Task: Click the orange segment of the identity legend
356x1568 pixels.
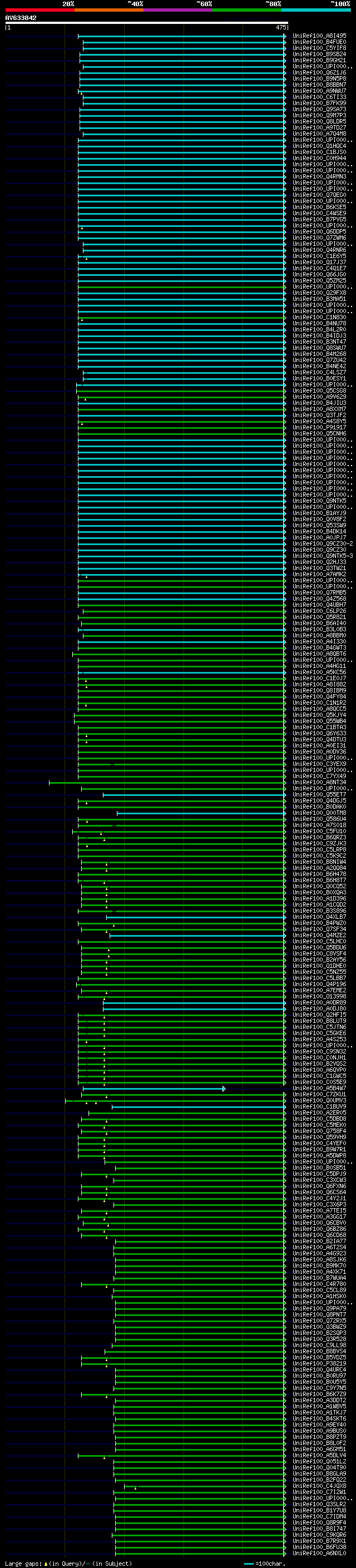Action: (109, 10)
